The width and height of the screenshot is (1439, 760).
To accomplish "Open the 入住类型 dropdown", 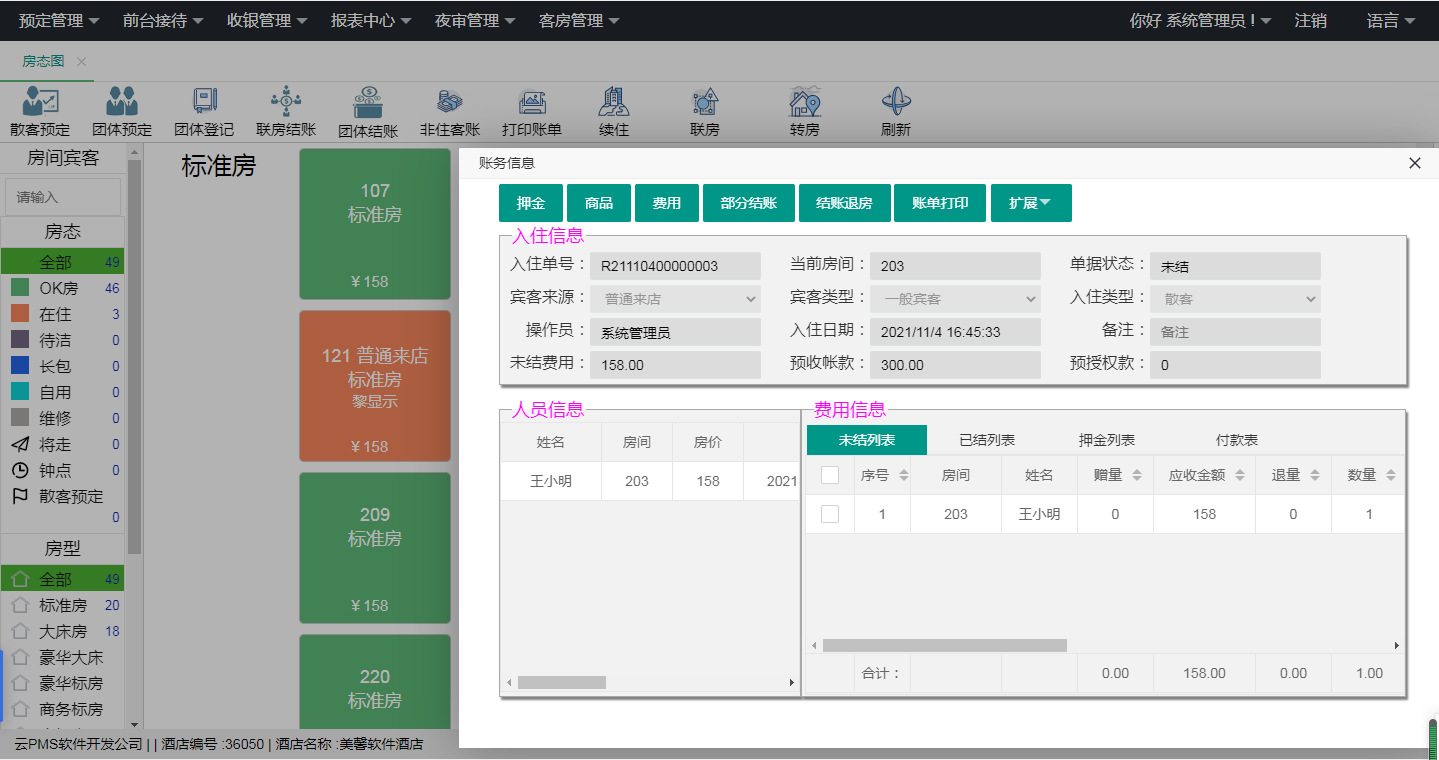I will [1235, 298].
